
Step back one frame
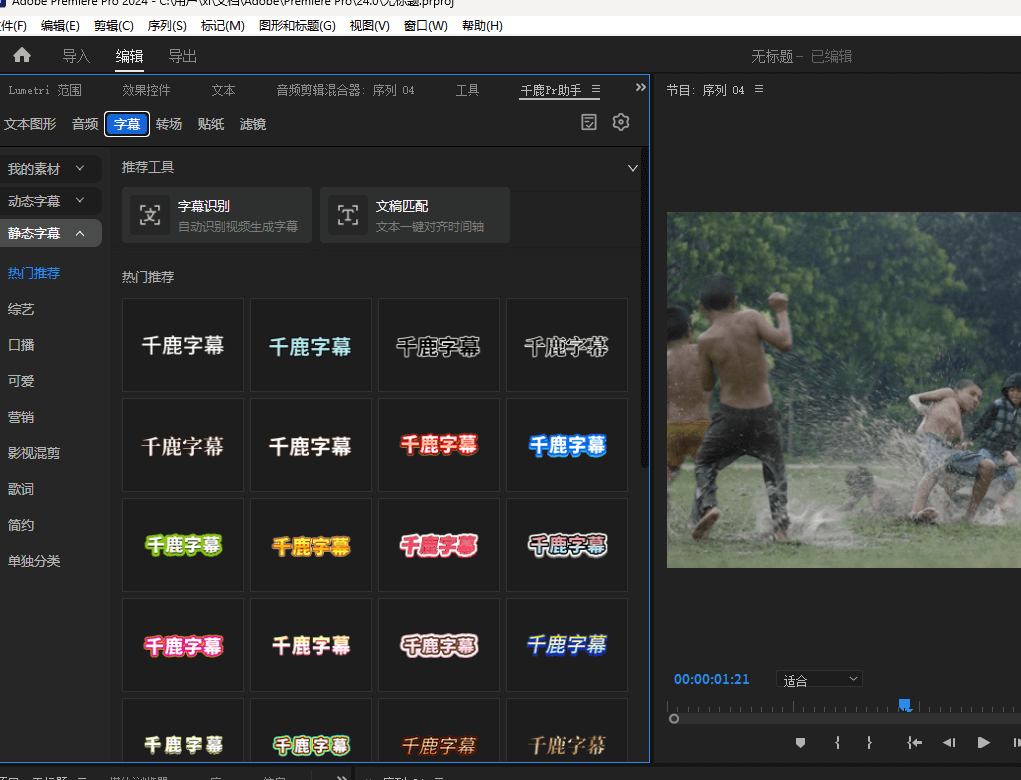pos(949,742)
